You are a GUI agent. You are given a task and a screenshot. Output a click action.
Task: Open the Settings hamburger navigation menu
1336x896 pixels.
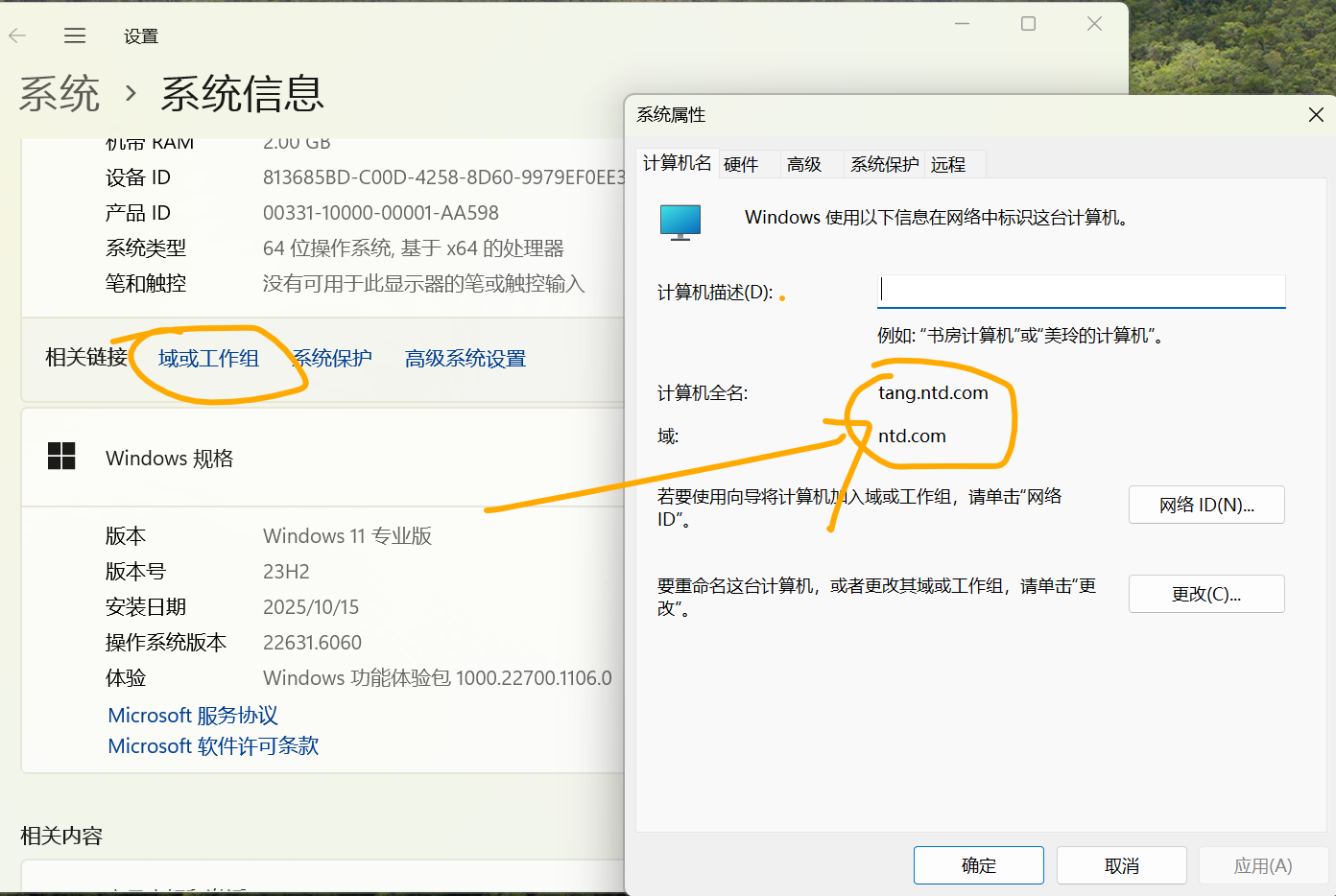point(75,35)
